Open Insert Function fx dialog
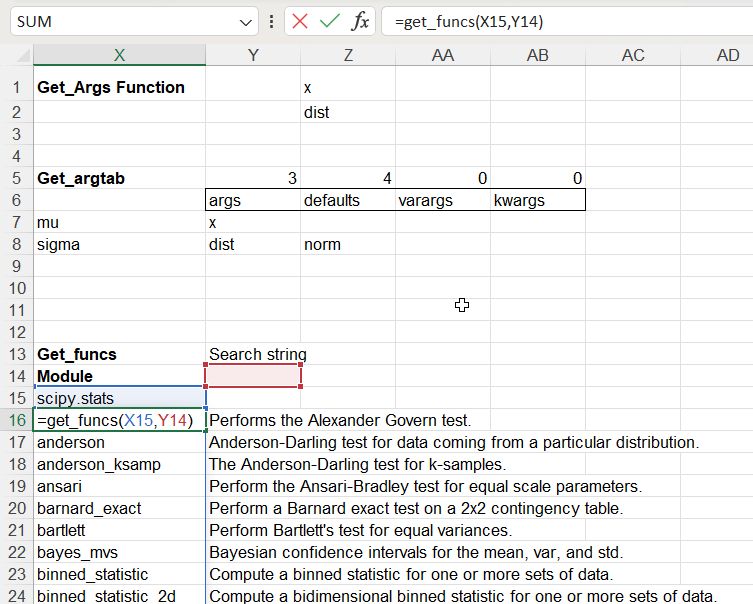 point(360,21)
